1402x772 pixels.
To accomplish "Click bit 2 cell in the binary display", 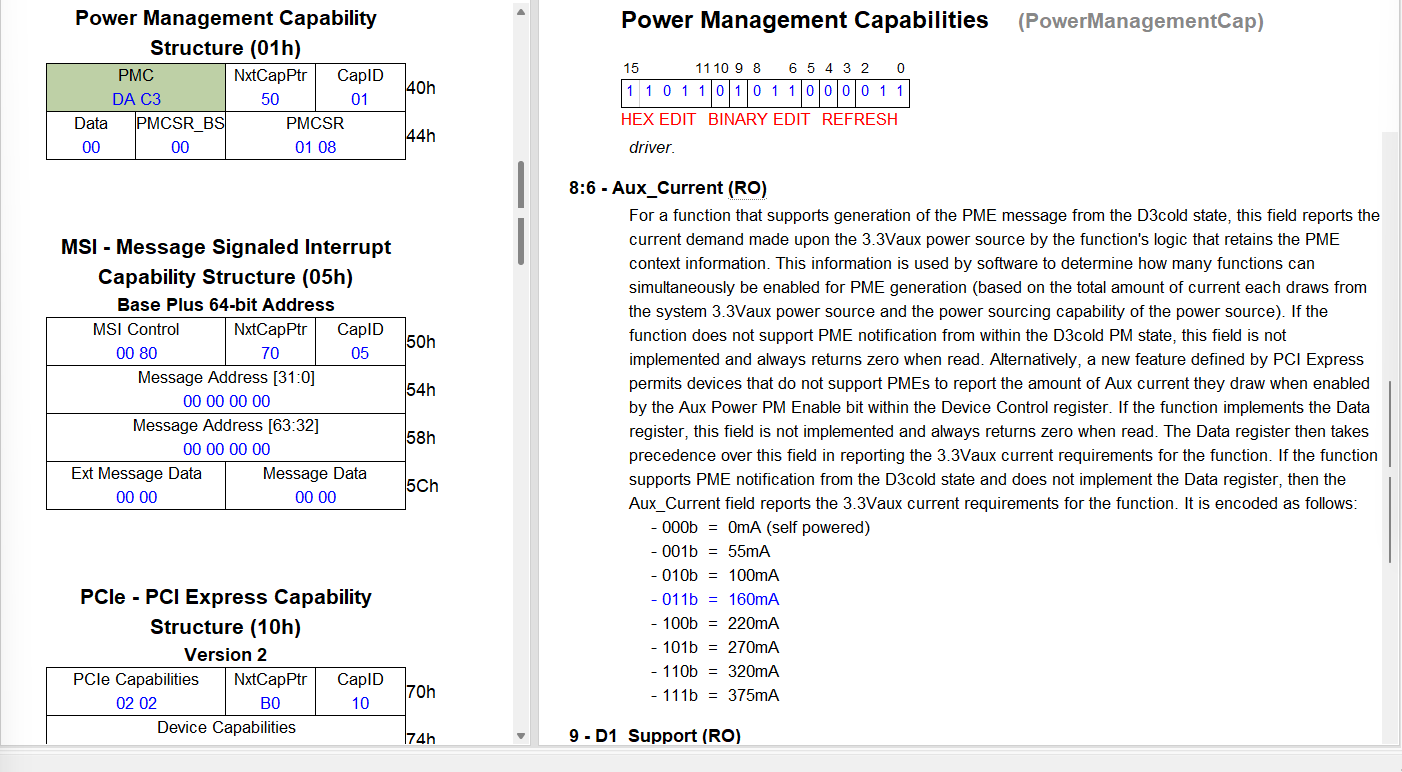I will tap(864, 93).
